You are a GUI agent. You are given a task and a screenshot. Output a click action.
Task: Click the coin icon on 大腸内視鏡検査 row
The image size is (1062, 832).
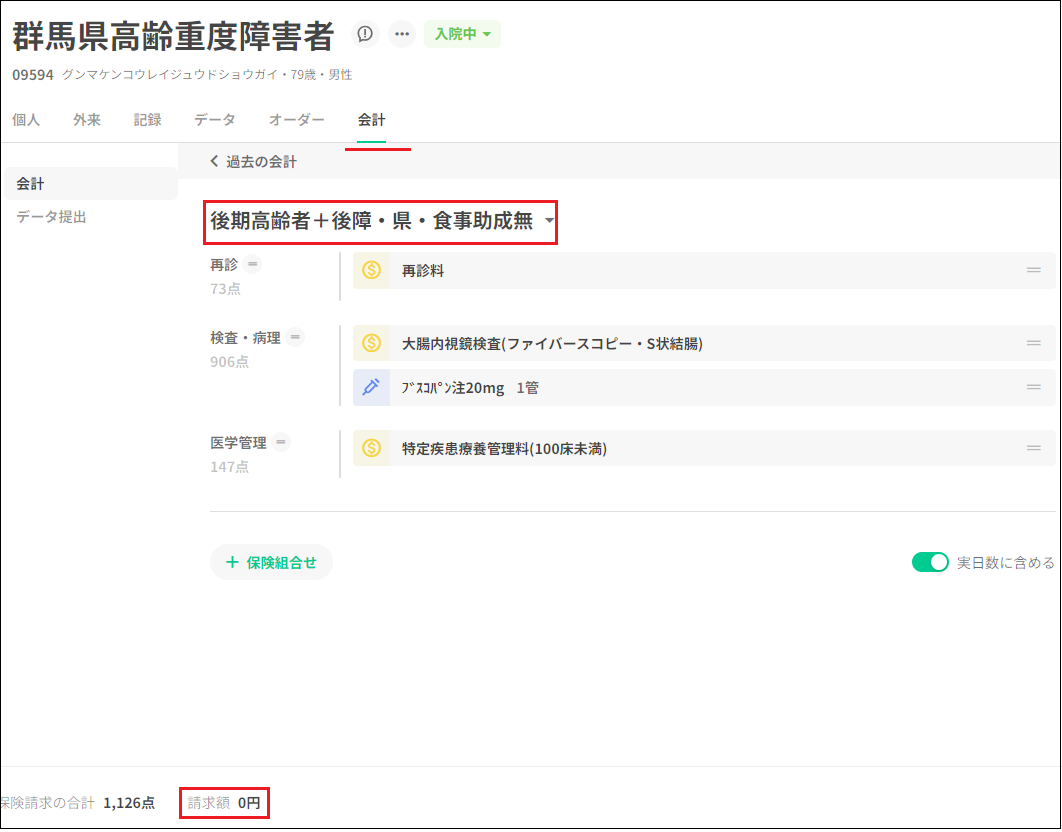pos(372,344)
